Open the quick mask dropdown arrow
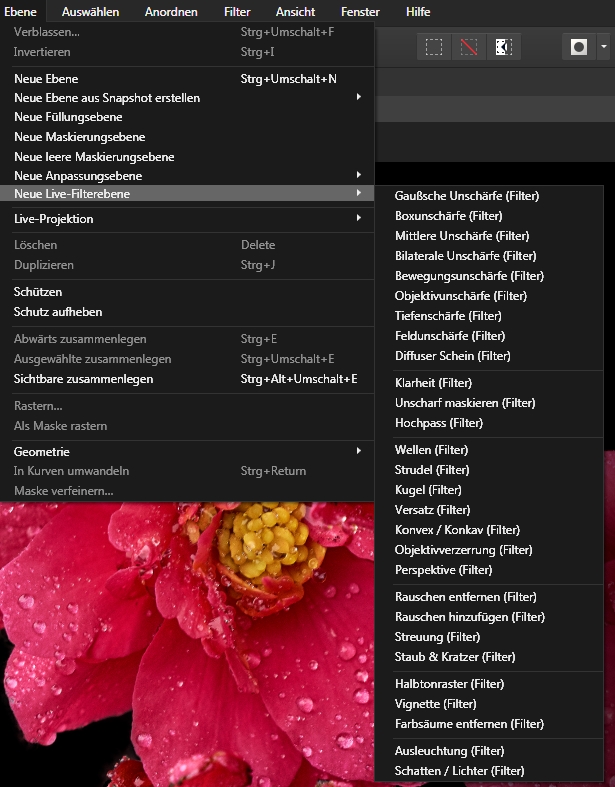 (x=603, y=47)
